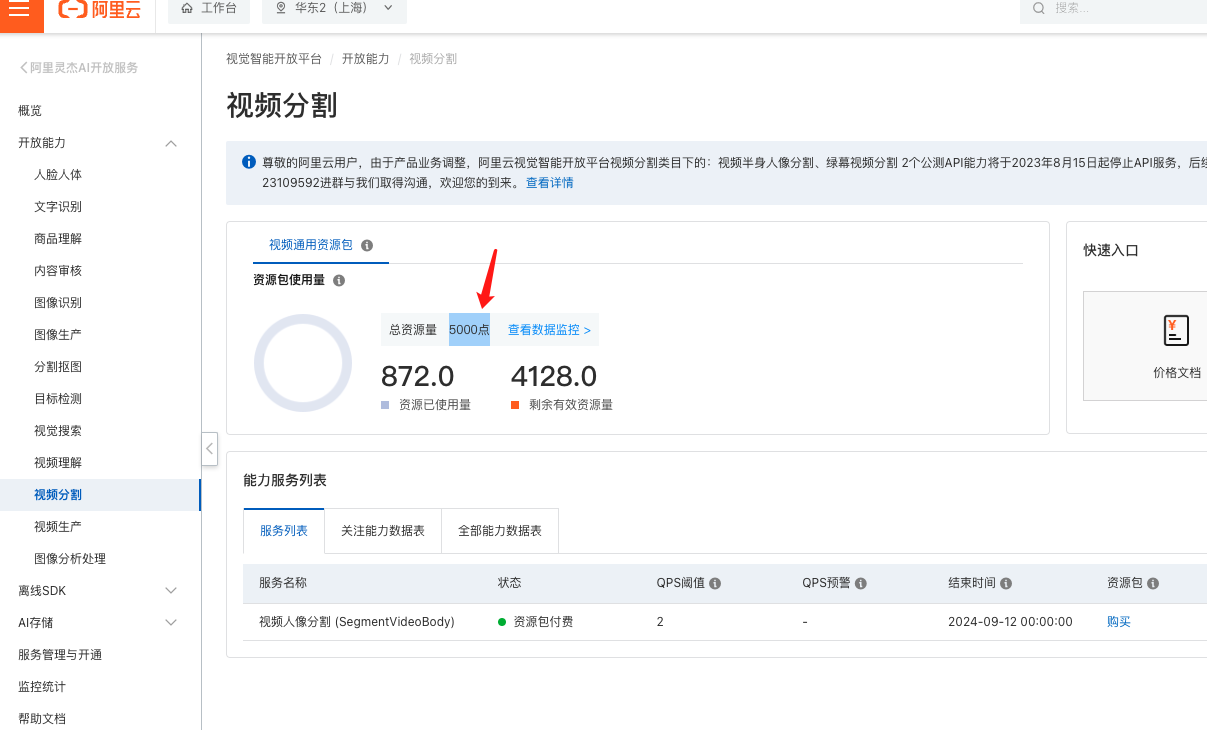Click the 查看详情 link in the notice

[x=550, y=183]
